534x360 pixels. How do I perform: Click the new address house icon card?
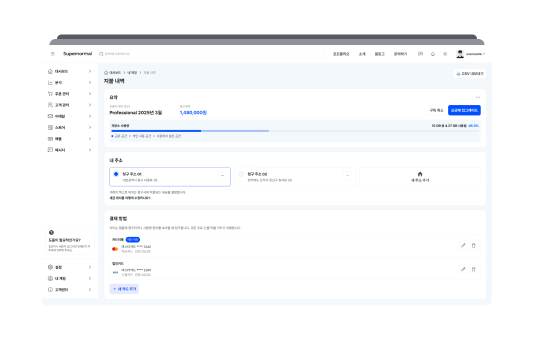[420, 177]
